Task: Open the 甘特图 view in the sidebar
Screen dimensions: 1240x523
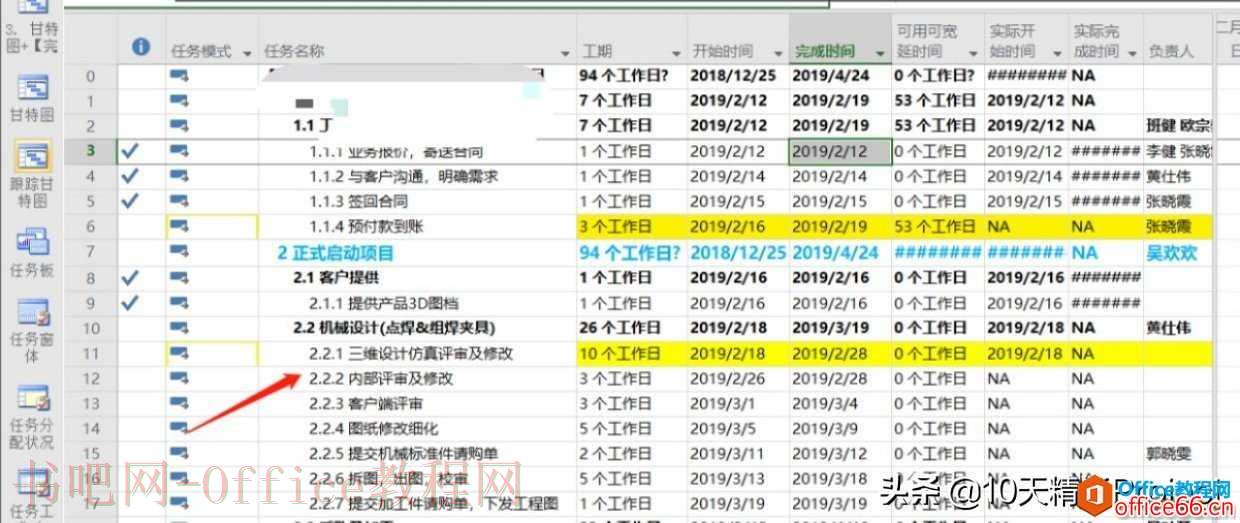Action: click(x=32, y=100)
